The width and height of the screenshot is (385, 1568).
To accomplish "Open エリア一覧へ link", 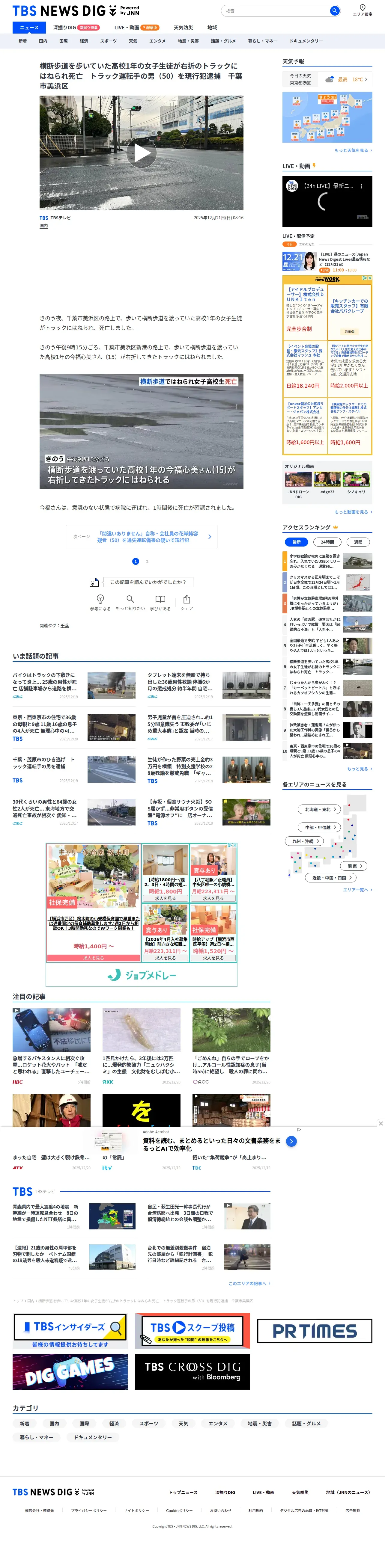I will tap(358, 890).
